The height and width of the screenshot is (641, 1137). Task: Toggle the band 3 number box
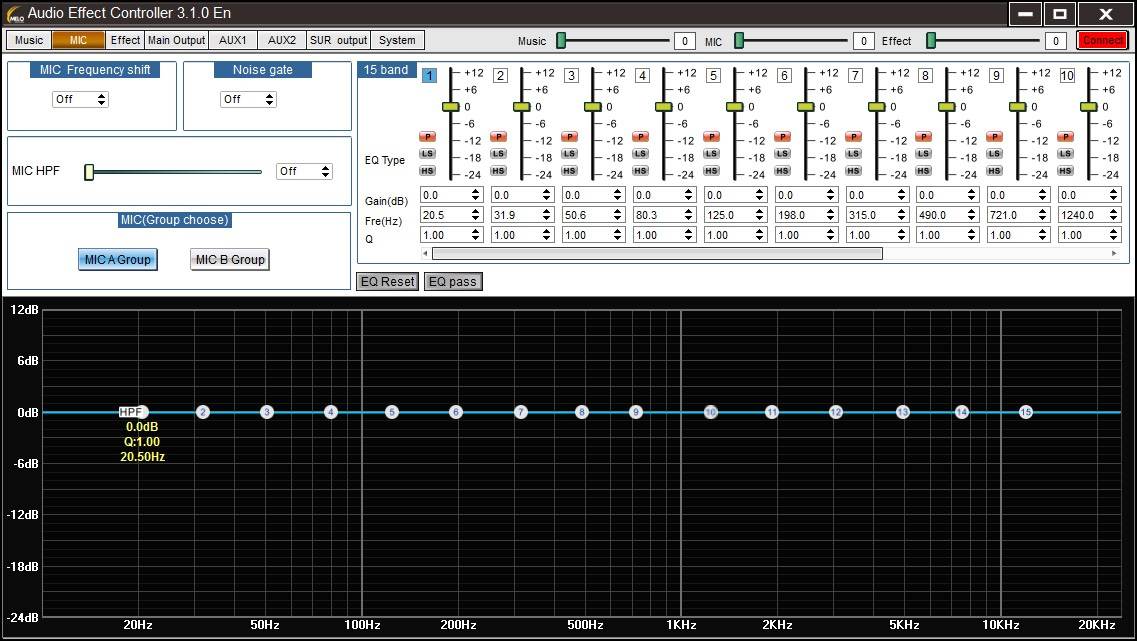click(571, 75)
